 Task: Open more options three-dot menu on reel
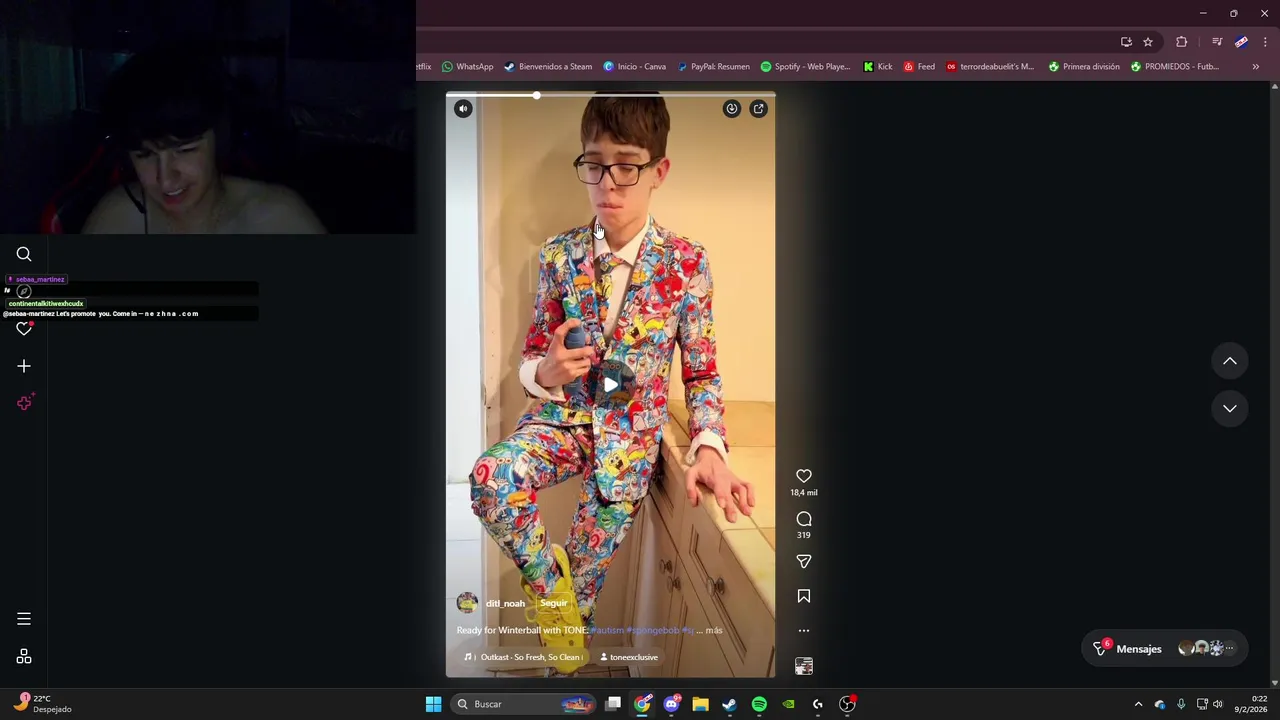(x=804, y=631)
